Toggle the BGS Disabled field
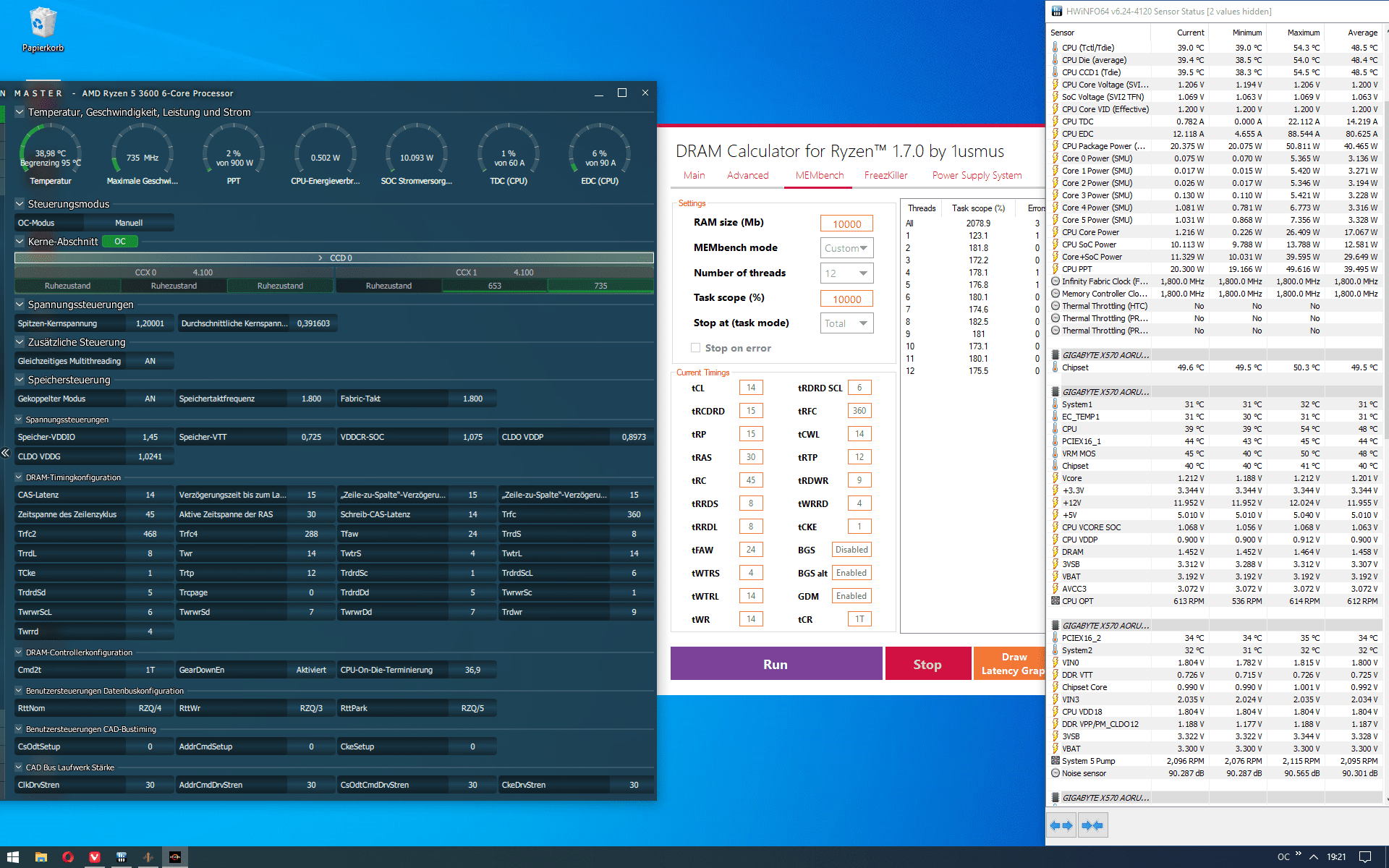The image size is (1389, 868). [x=851, y=550]
